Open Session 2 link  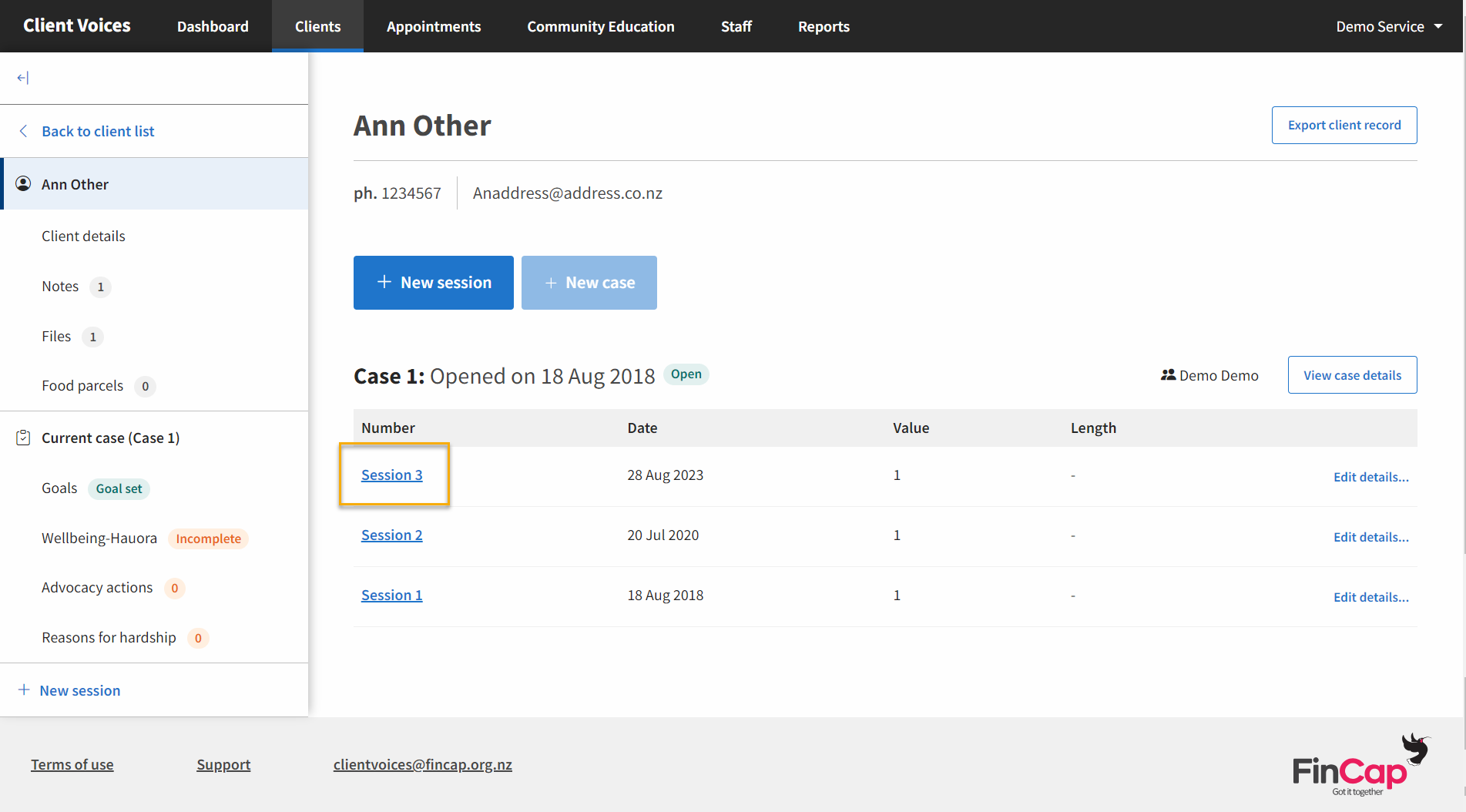392,535
